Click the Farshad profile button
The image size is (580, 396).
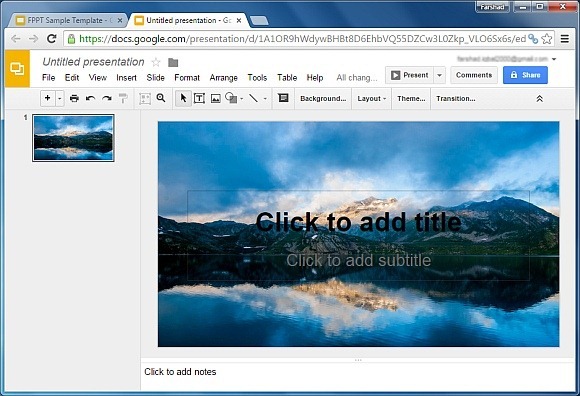[492, 7]
